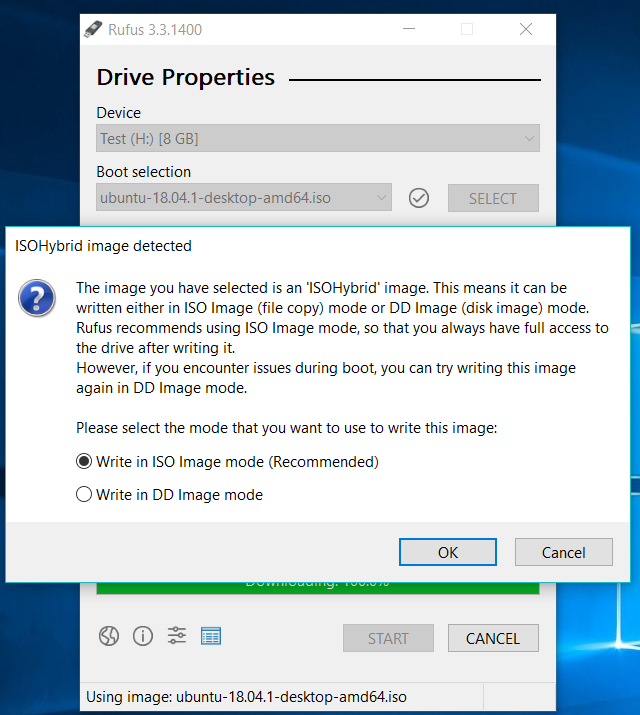Viewport: 640px width, 715px height.
Task: Click the 'Please select the mode' prompt text
Action: pyautogui.click(x=287, y=428)
